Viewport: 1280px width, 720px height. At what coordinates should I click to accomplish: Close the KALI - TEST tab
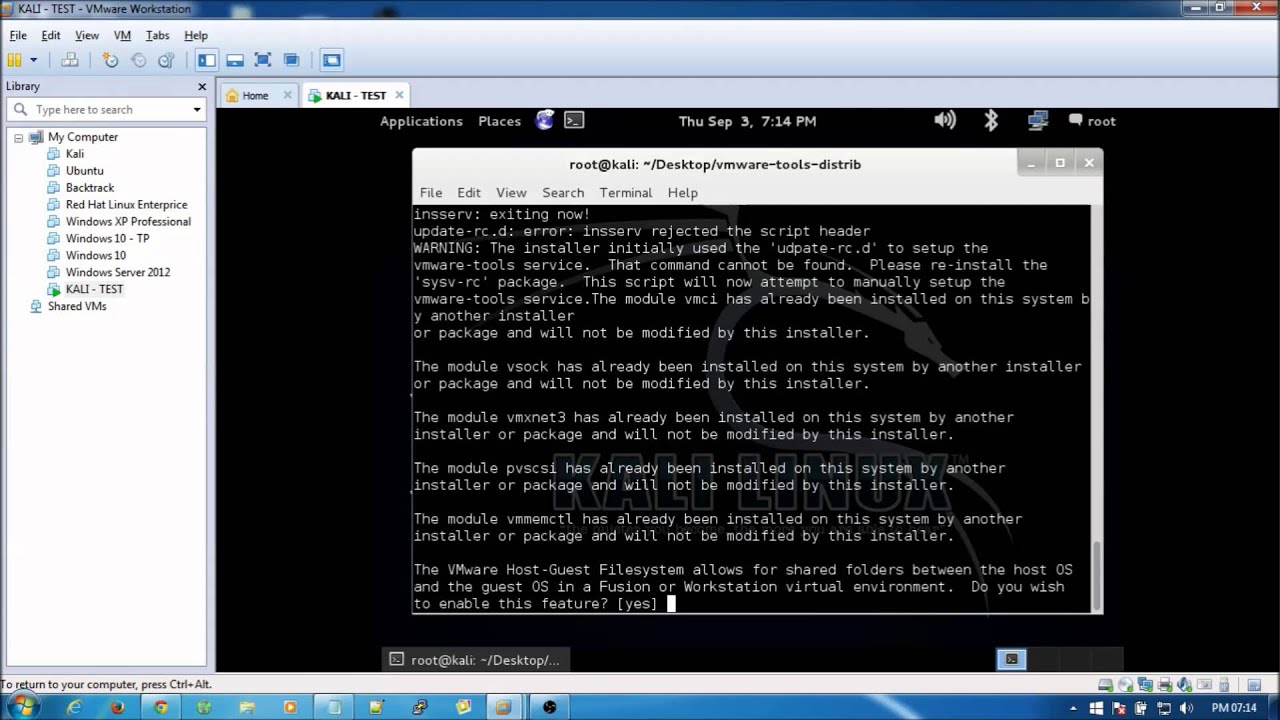(x=399, y=95)
